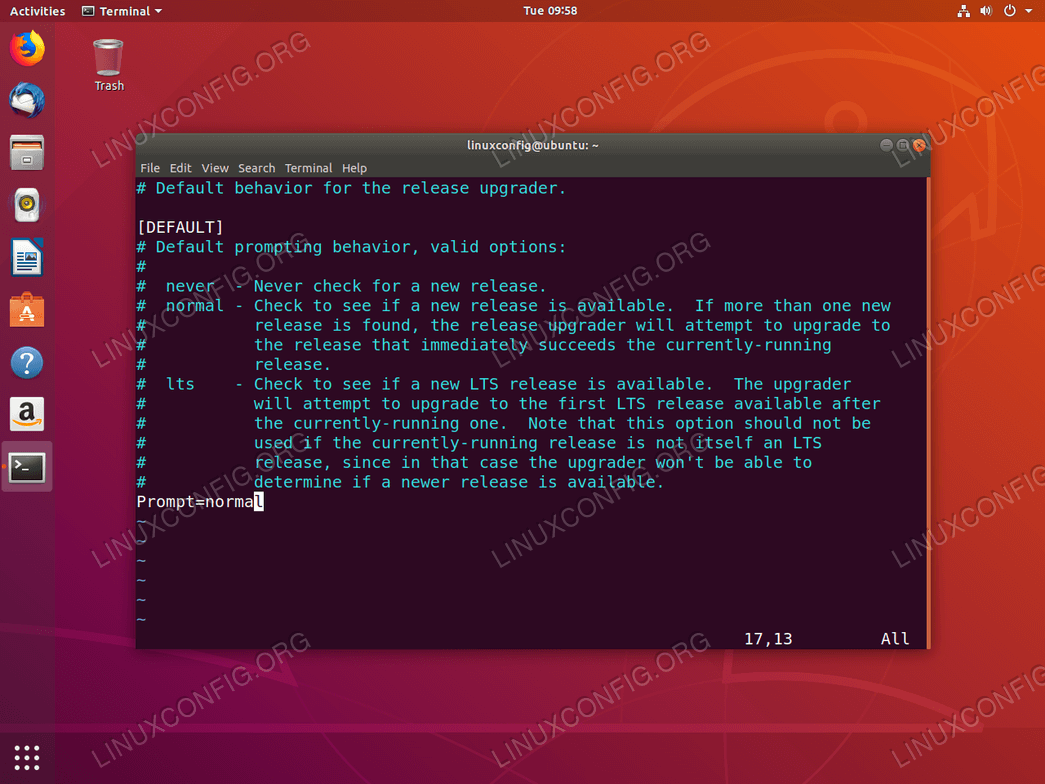Close the terminal window
The image size is (1045, 784).
919,145
